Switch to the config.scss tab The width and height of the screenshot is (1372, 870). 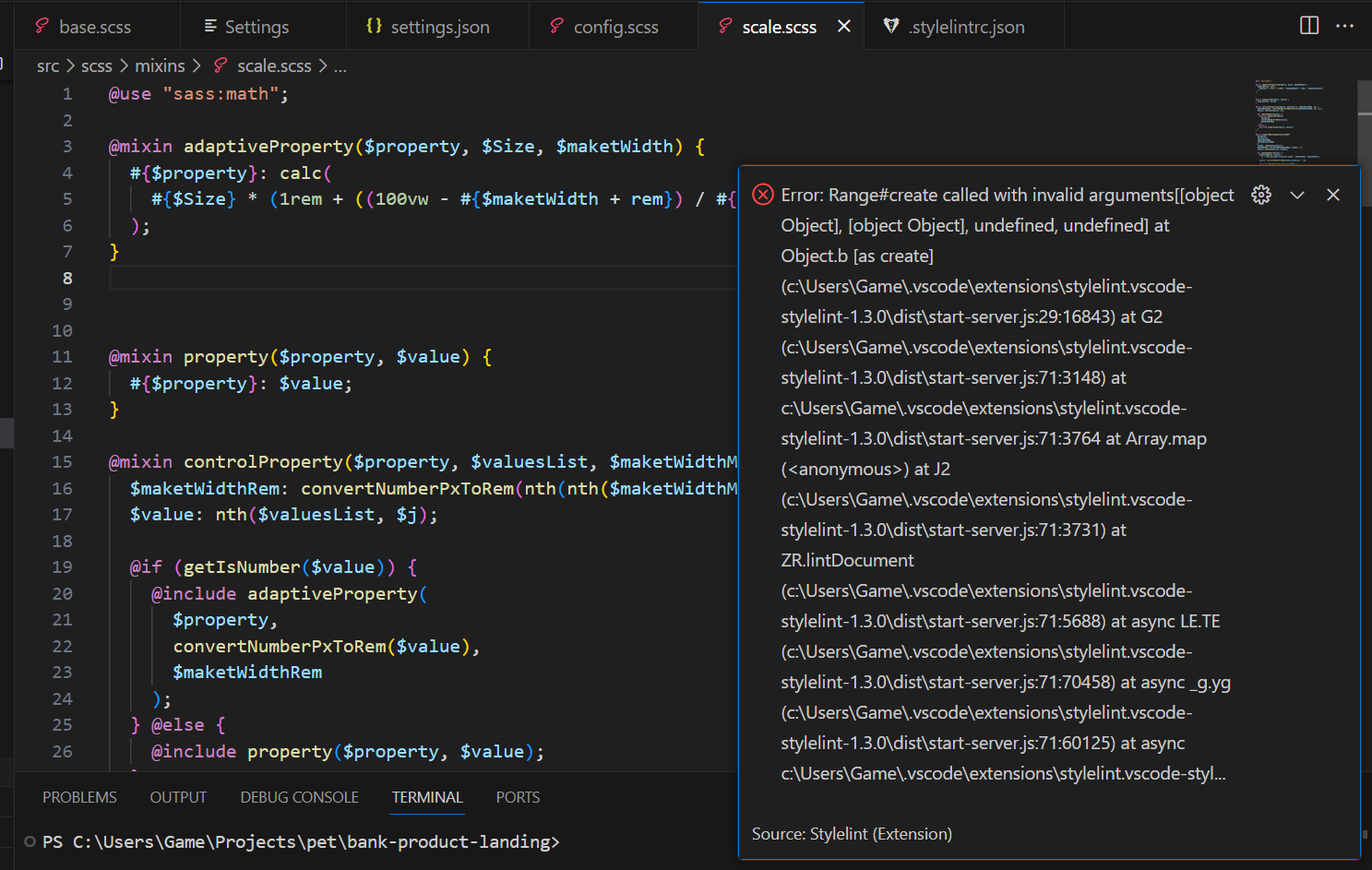pyautogui.click(x=615, y=27)
